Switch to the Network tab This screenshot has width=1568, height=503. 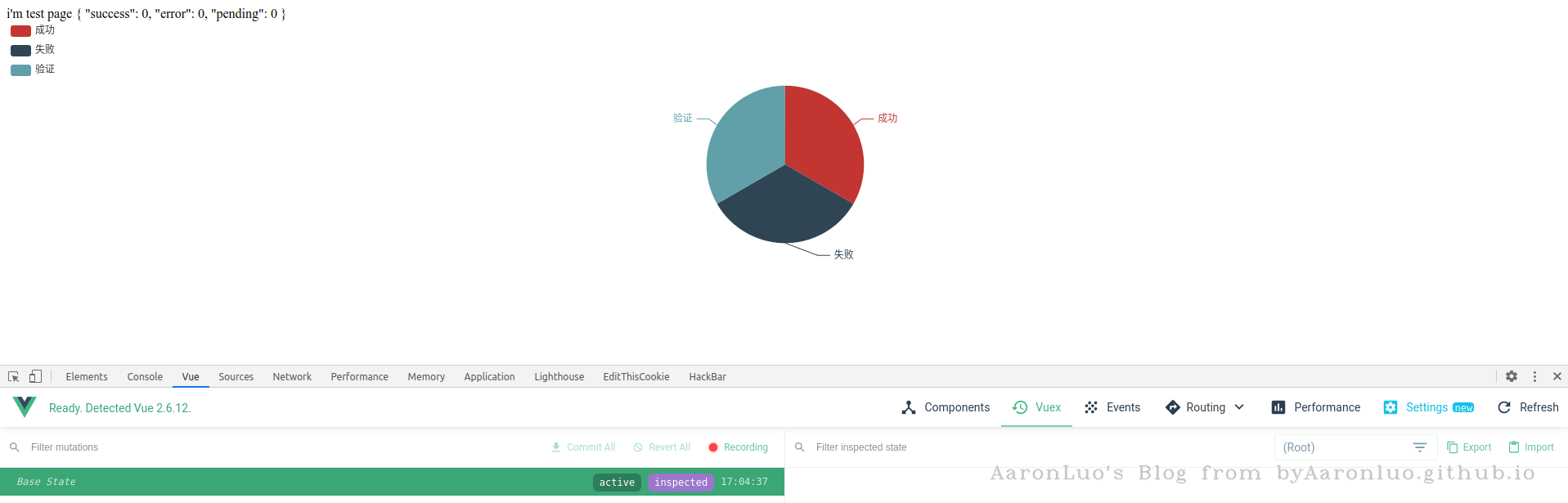pyautogui.click(x=292, y=377)
